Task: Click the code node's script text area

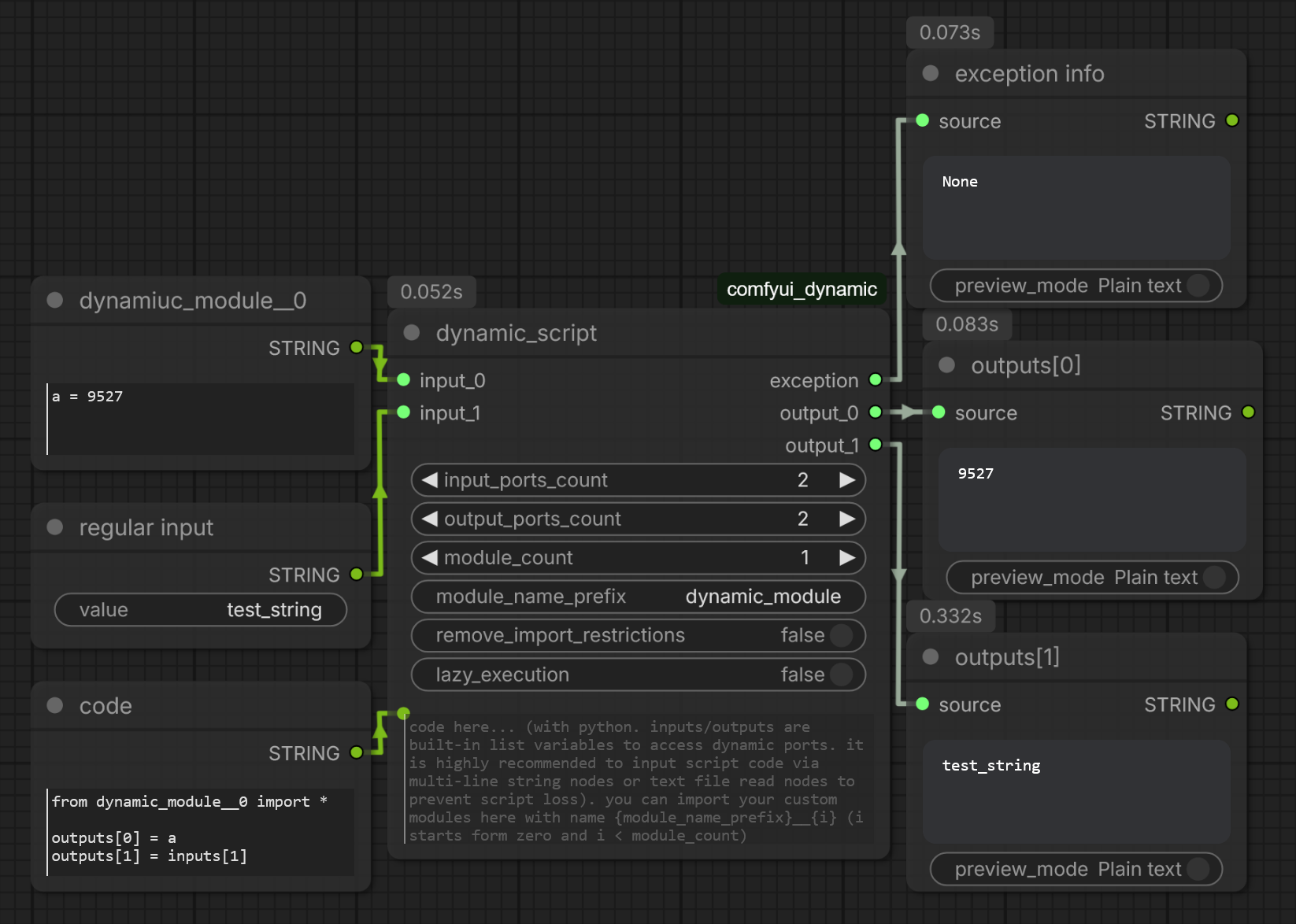Action: point(201,832)
